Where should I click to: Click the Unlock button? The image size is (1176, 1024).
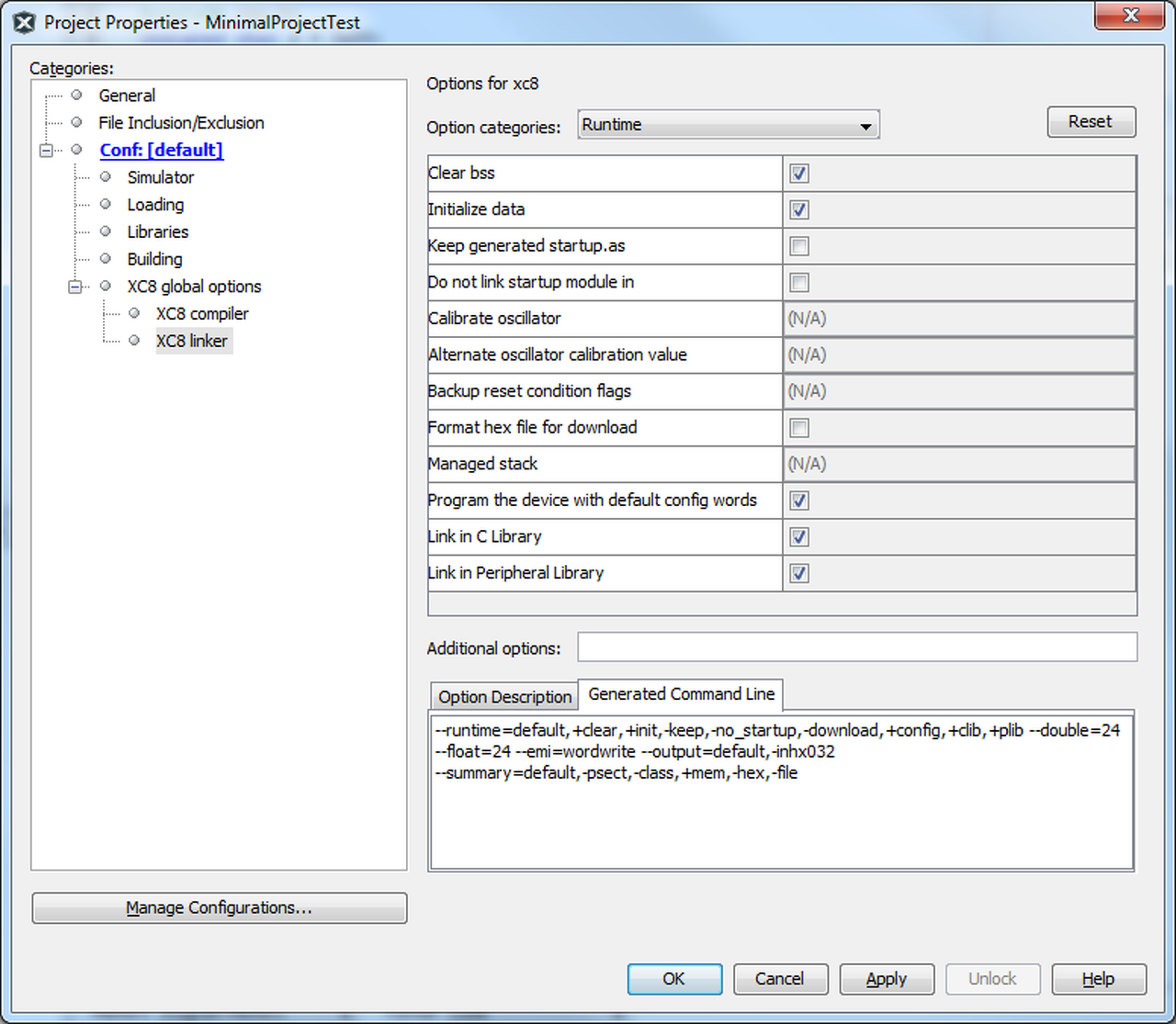coord(992,979)
